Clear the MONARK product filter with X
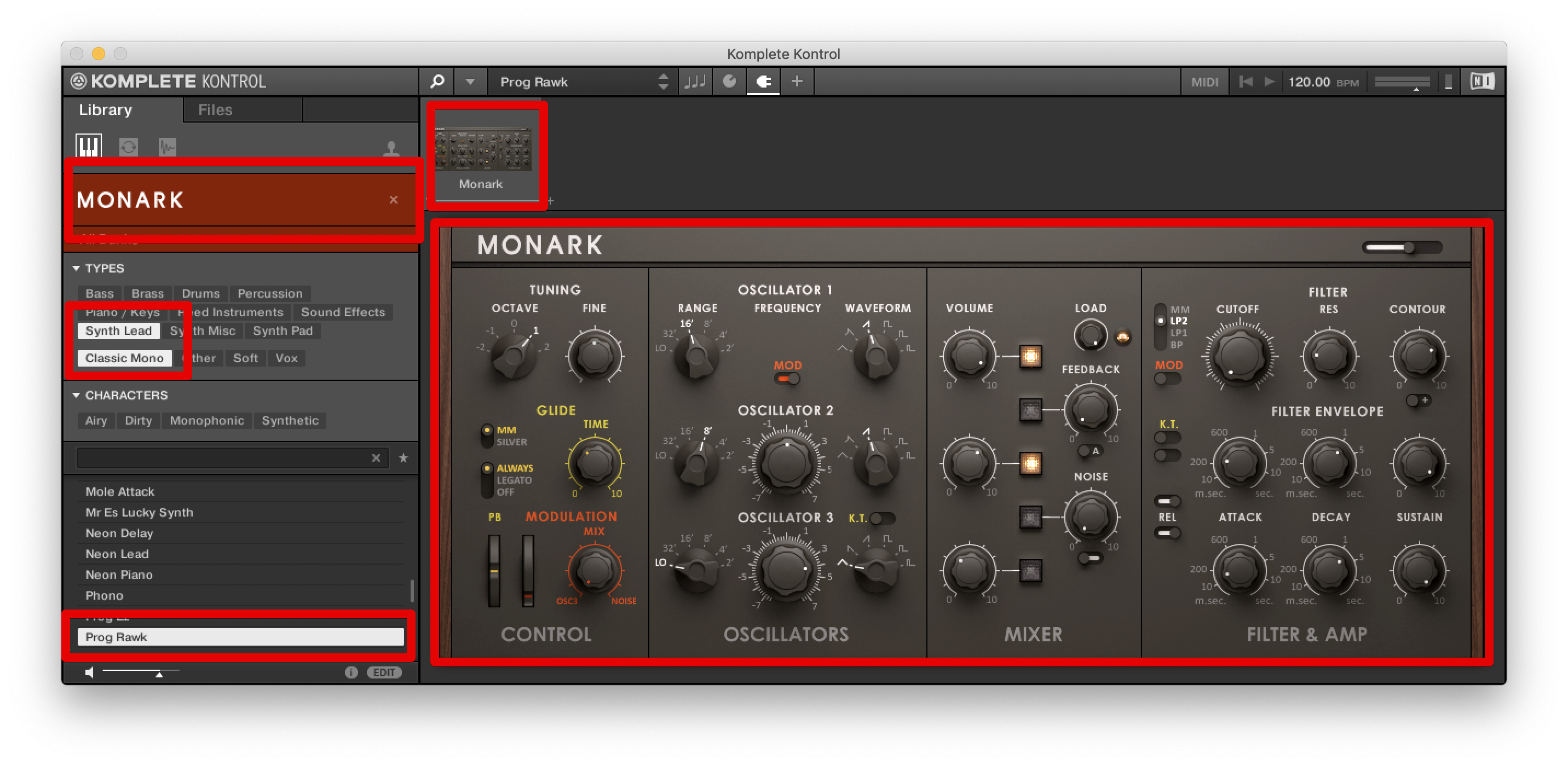Image resolution: width=1568 pixels, height=766 pixels. pos(393,200)
